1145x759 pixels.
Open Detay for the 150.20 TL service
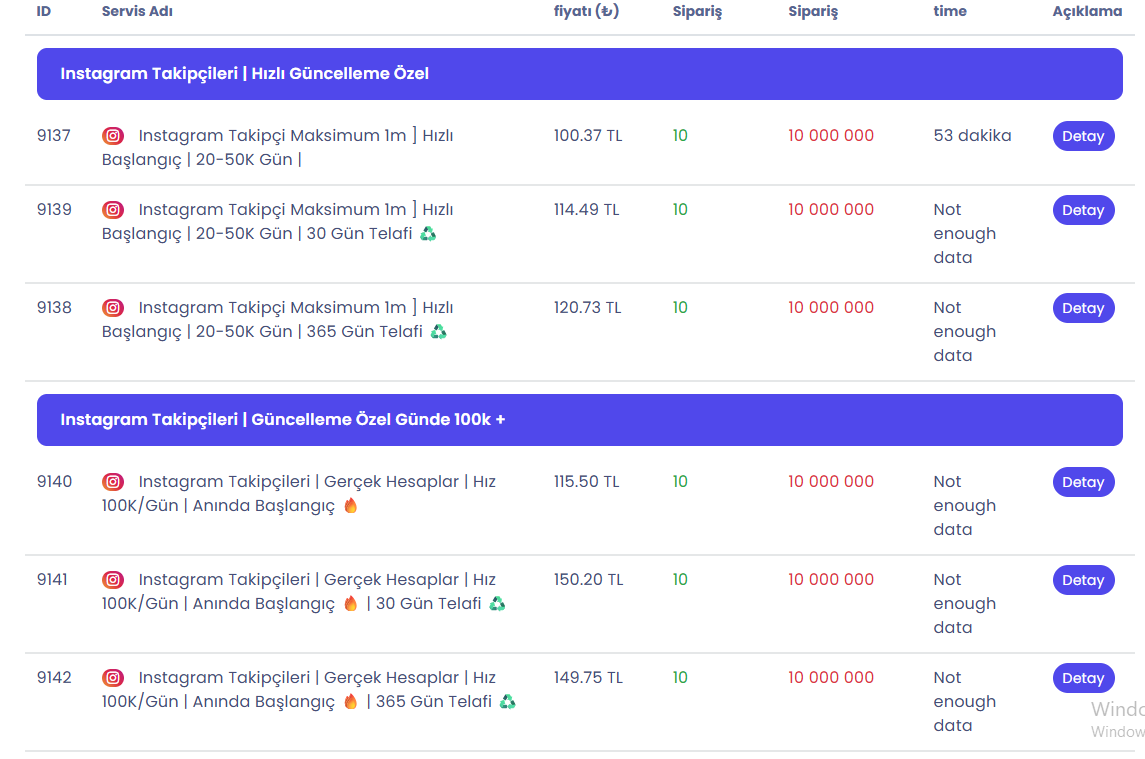pos(1083,579)
